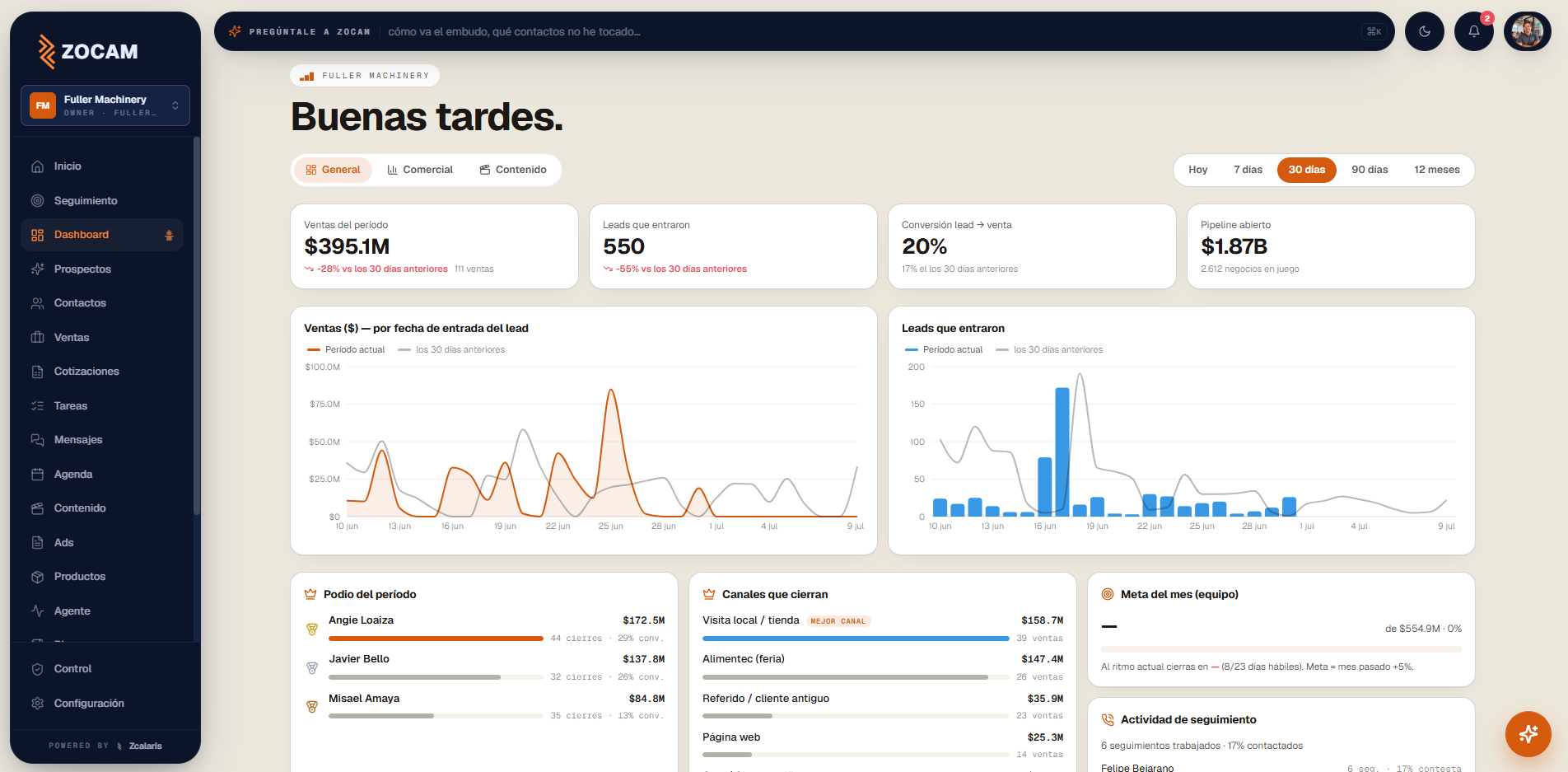Open floating AI assistant sparkle button
Image resolution: width=1568 pixels, height=772 pixels.
(x=1528, y=733)
